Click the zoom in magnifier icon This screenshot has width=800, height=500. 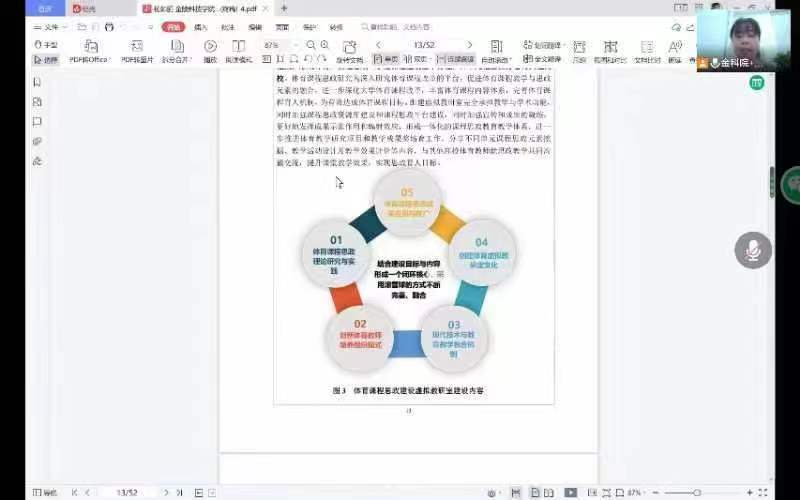click(326, 45)
